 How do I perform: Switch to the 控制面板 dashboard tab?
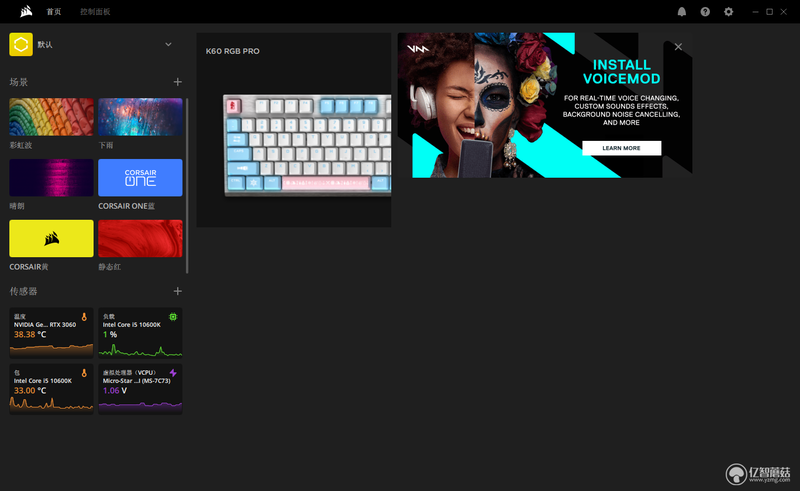point(95,12)
